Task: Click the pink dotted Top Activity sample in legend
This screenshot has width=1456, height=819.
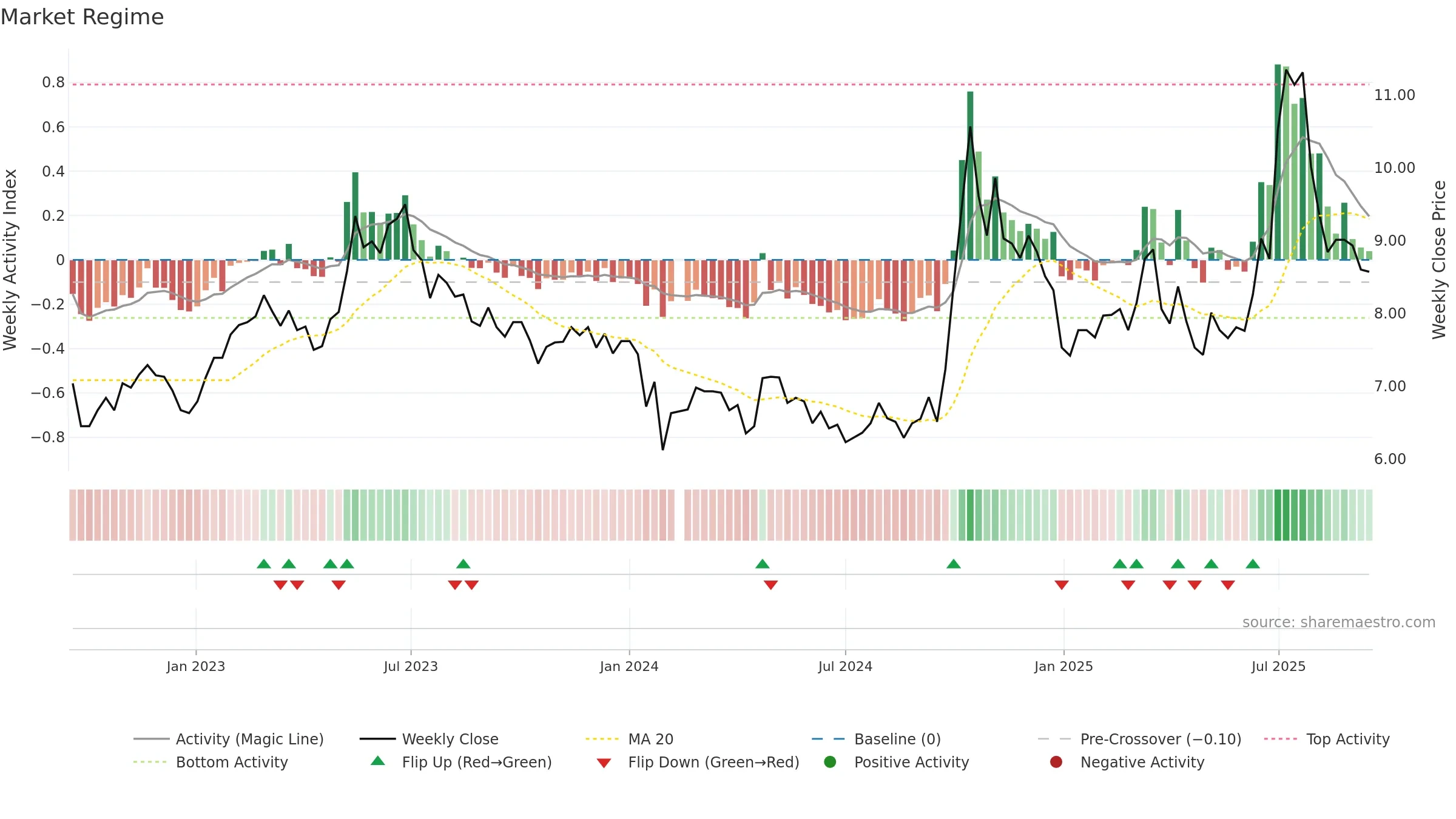Action: click(x=1281, y=739)
